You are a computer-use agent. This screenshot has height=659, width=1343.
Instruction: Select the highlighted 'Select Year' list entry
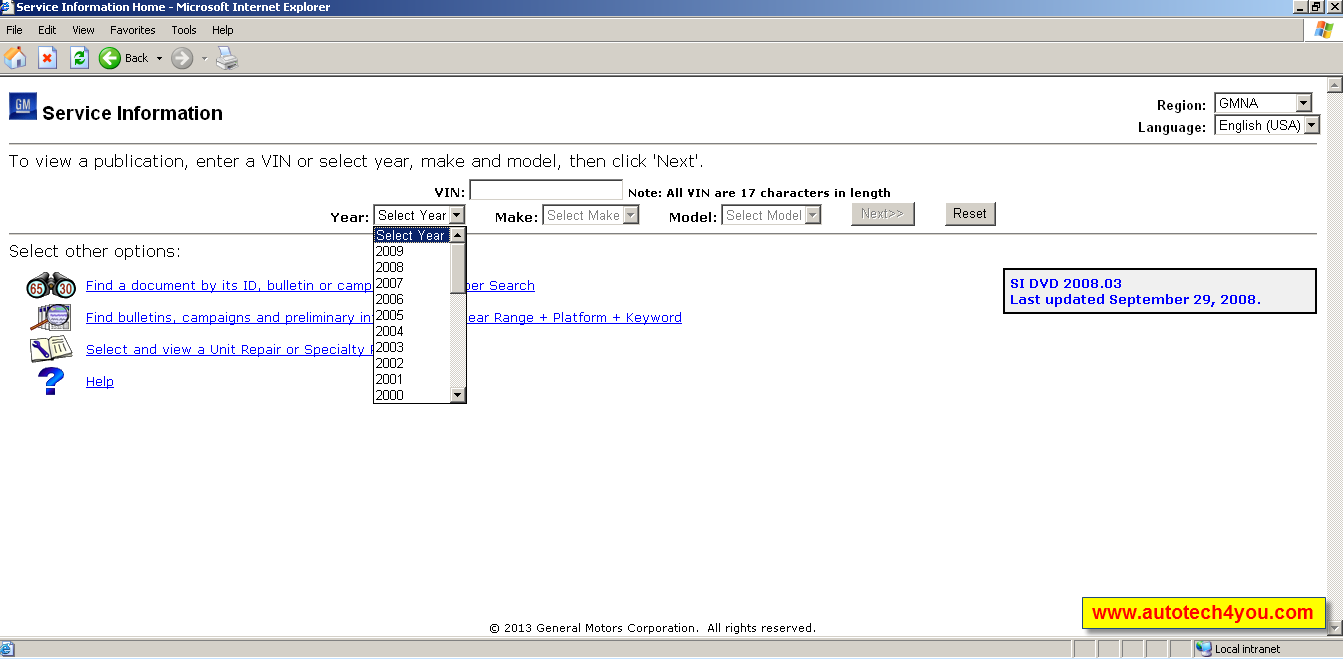(x=412, y=235)
